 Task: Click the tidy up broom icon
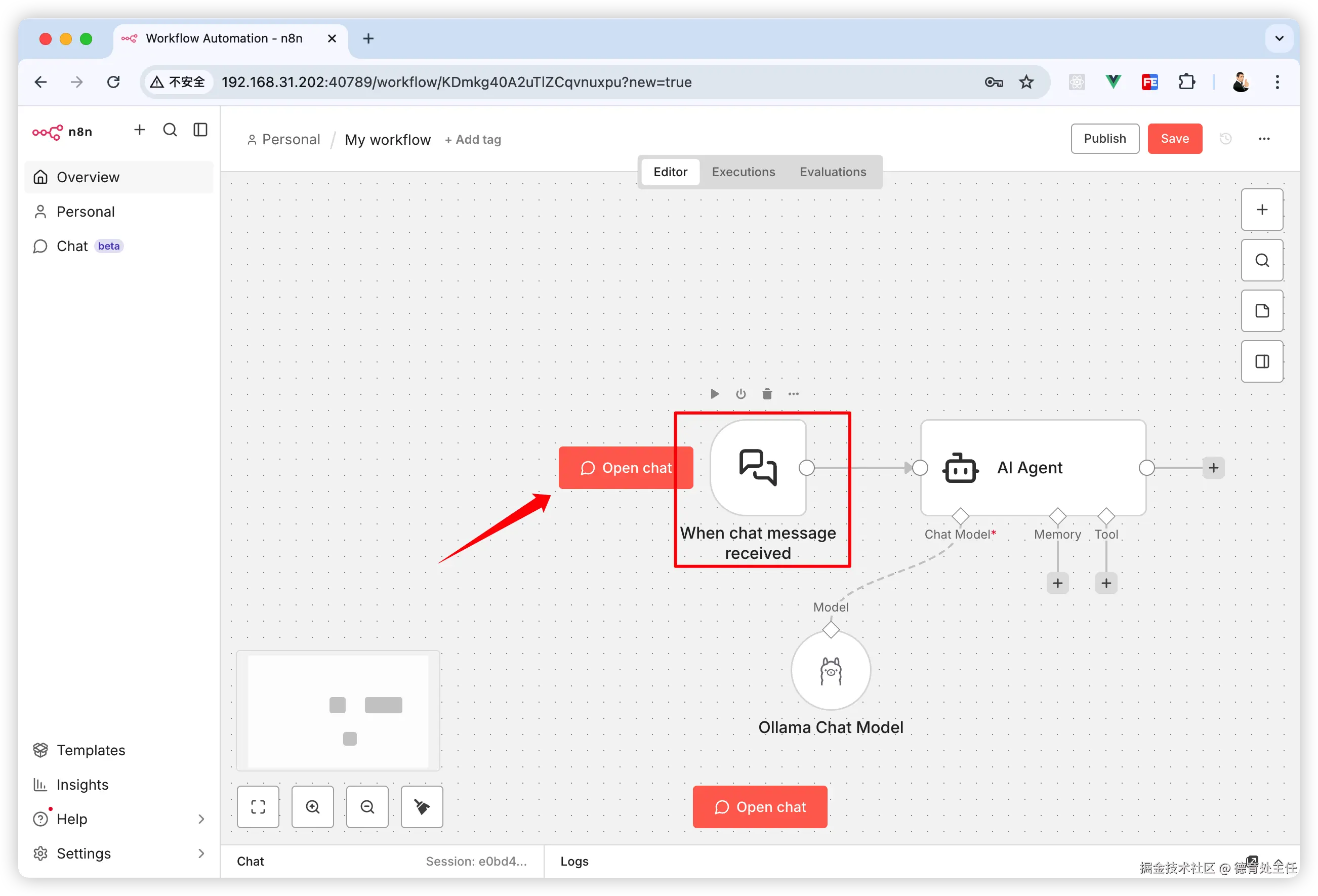[x=422, y=806]
